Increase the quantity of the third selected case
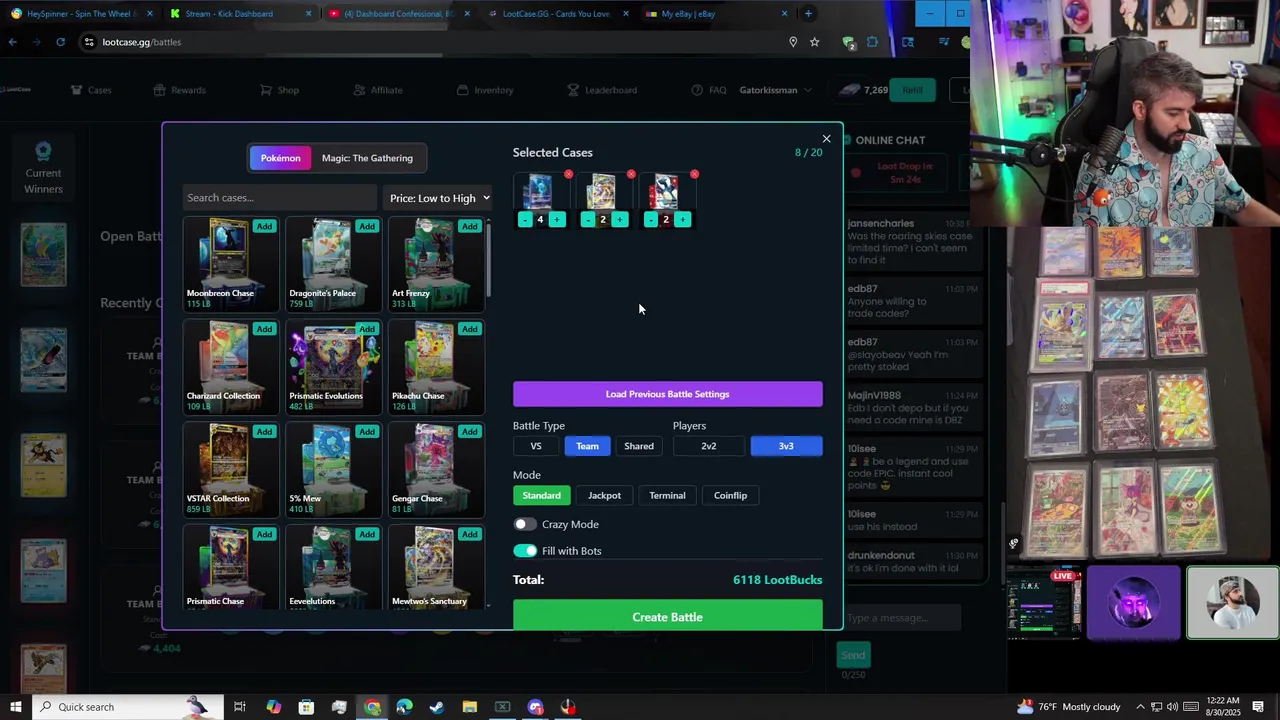 pyautogui.click(x=683, y=220)
